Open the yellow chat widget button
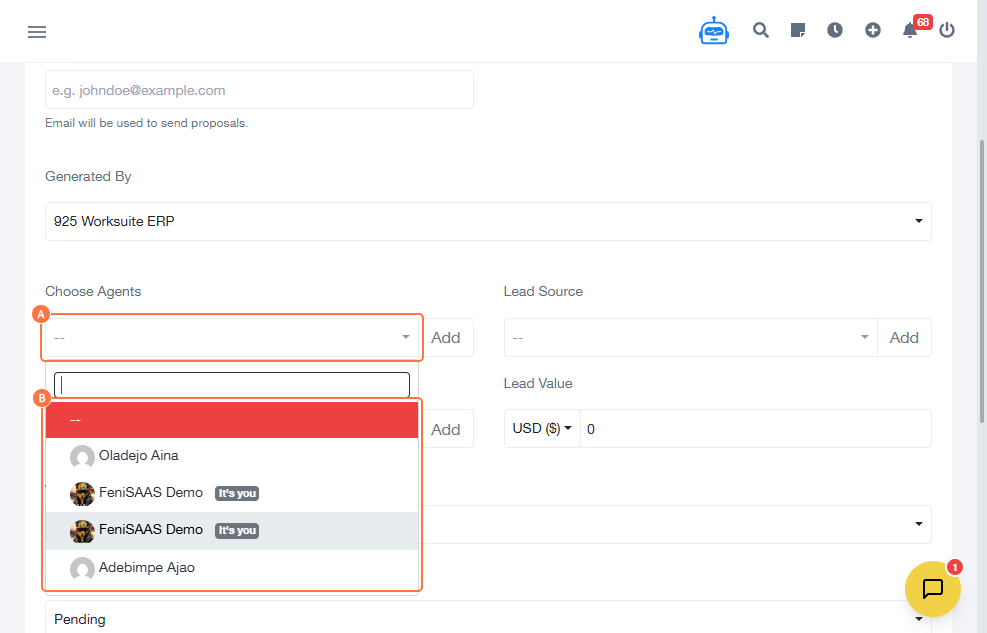 932,589
